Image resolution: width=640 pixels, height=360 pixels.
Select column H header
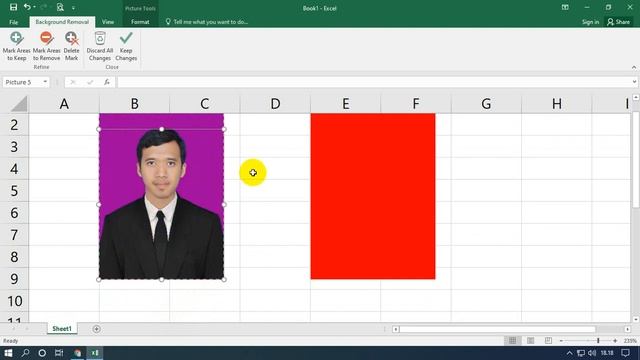click(556, 104)
